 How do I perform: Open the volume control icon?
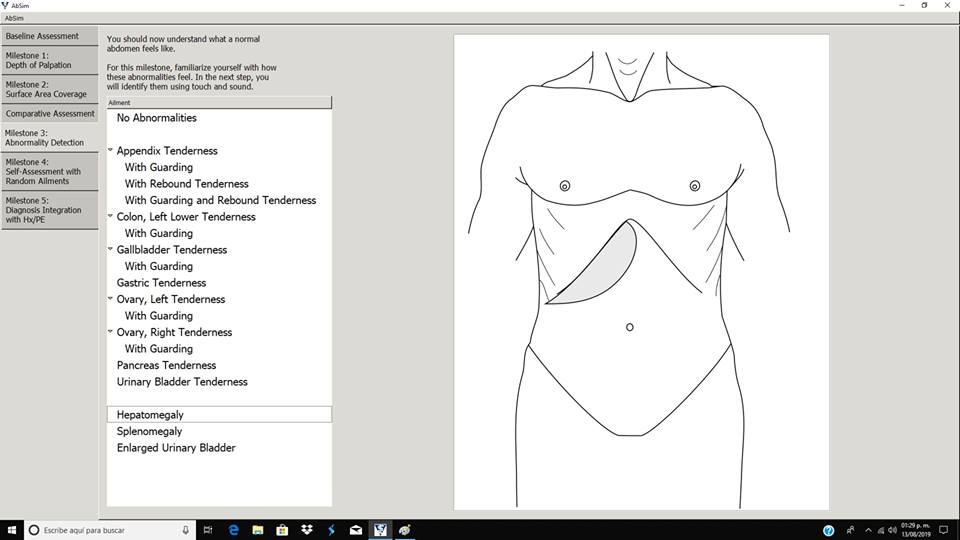(892, 530)
